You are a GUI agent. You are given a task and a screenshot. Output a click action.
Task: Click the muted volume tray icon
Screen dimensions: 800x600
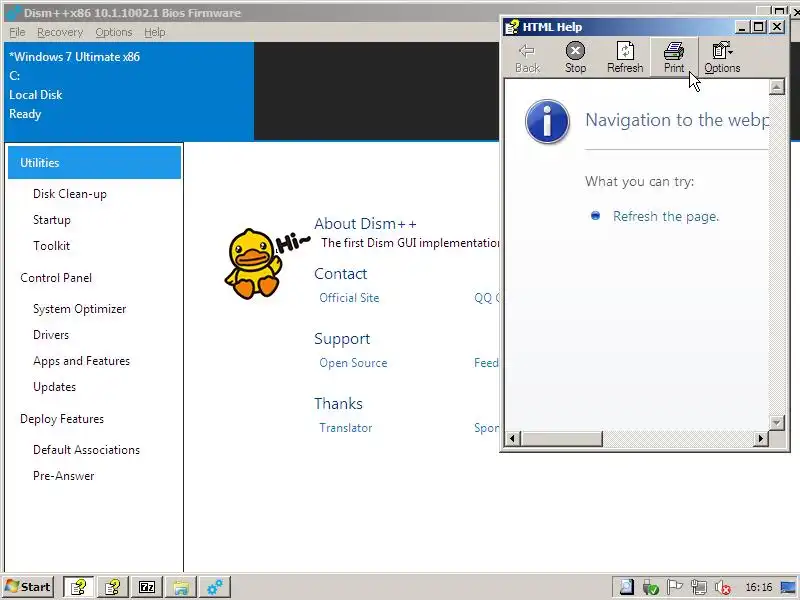click(x=722, y=587)
